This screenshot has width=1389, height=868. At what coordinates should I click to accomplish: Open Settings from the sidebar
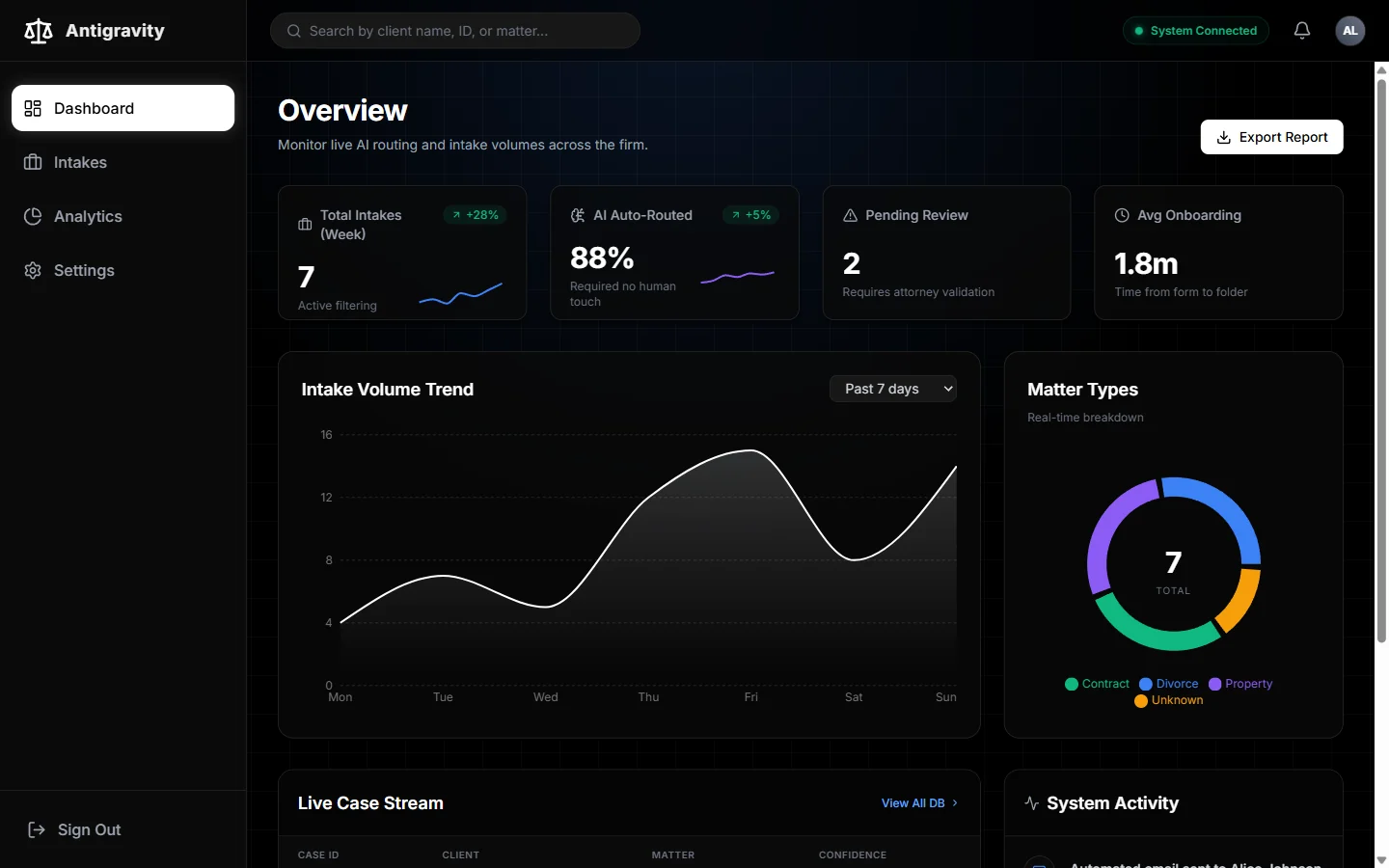point(123,270)
